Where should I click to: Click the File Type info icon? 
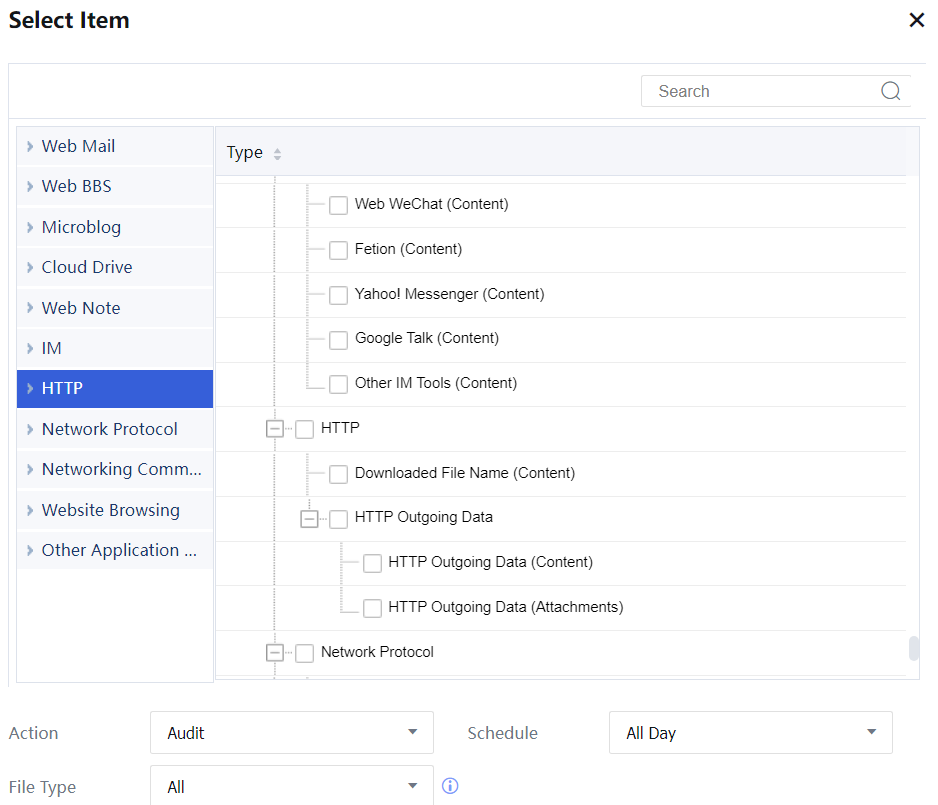tap(450, 786)
